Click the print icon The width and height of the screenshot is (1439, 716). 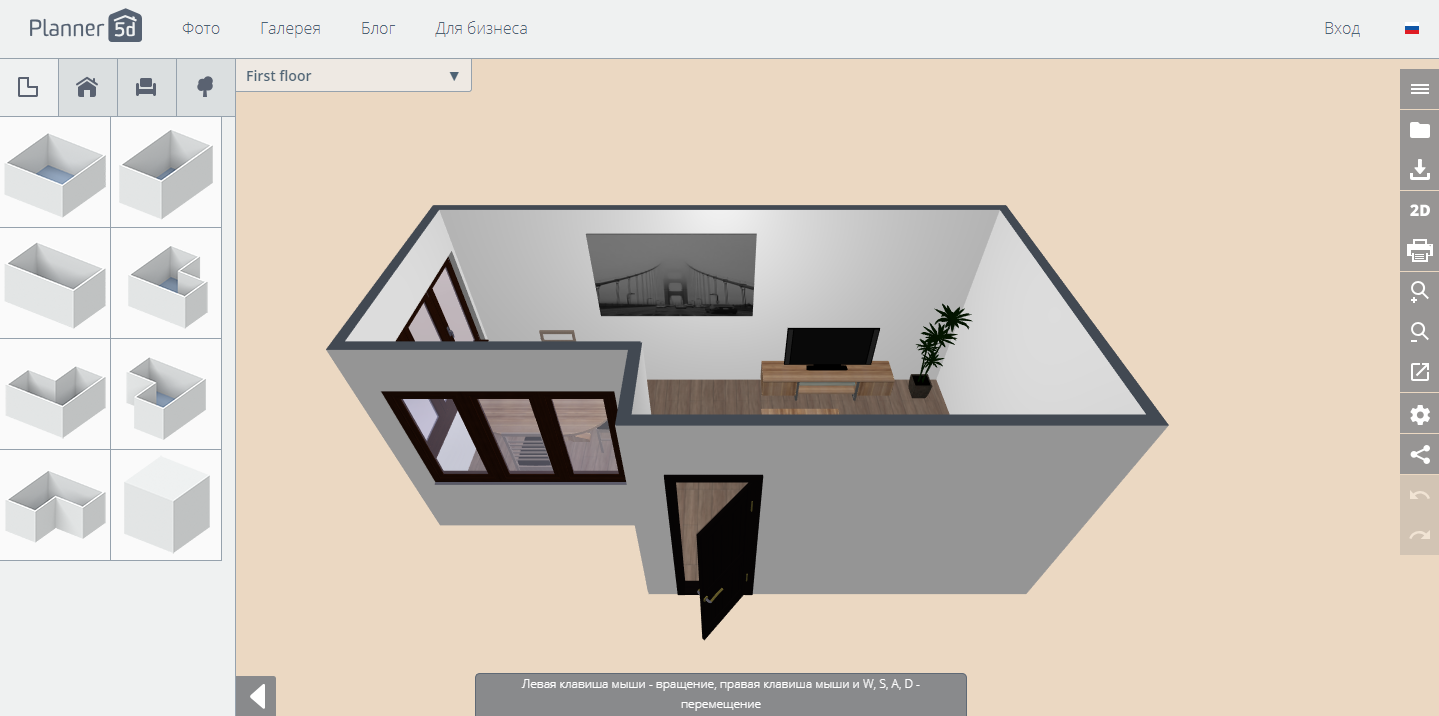[x=1419, y=251]
